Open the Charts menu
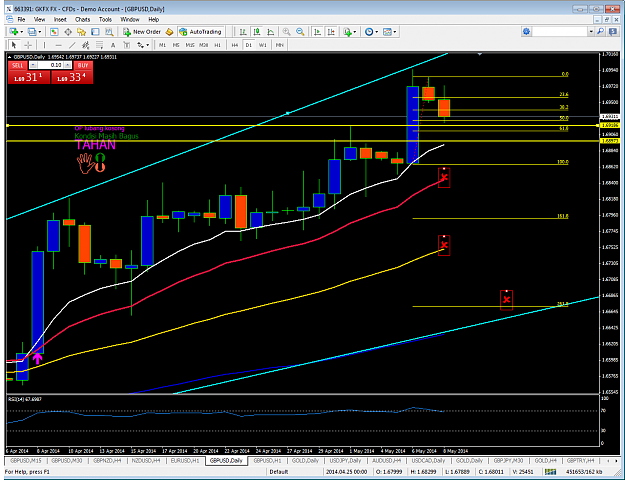The image size is (625, 480). [83, 19]
